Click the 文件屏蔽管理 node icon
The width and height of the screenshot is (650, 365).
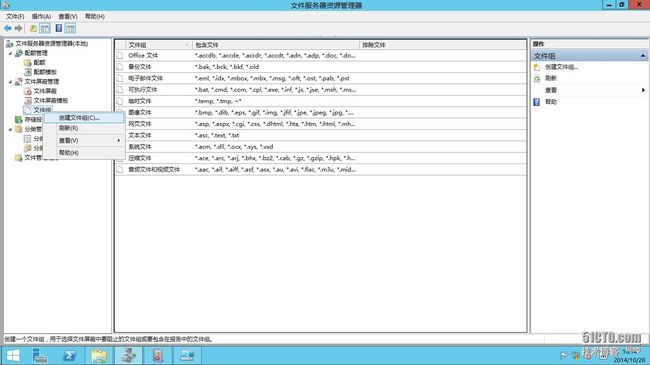pyautogui.click(x=19, y=82)
